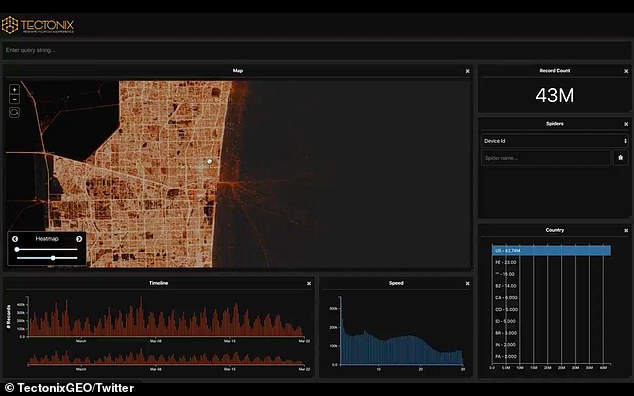
Task: Click the Record Count panel title
Action: [554, 71]
